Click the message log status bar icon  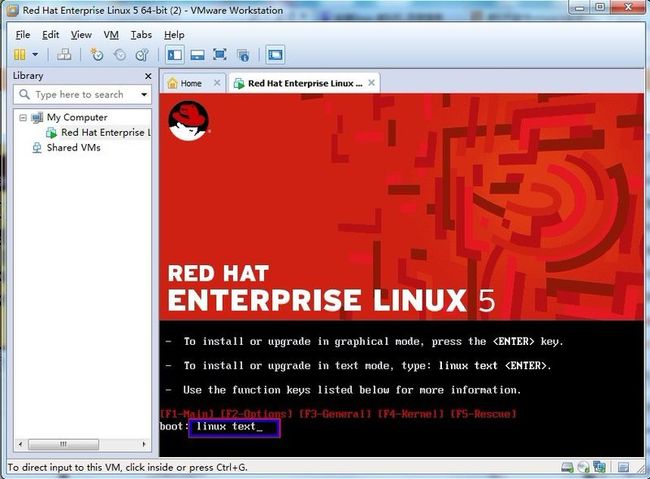pyautogui.click(x=623, y=467)
